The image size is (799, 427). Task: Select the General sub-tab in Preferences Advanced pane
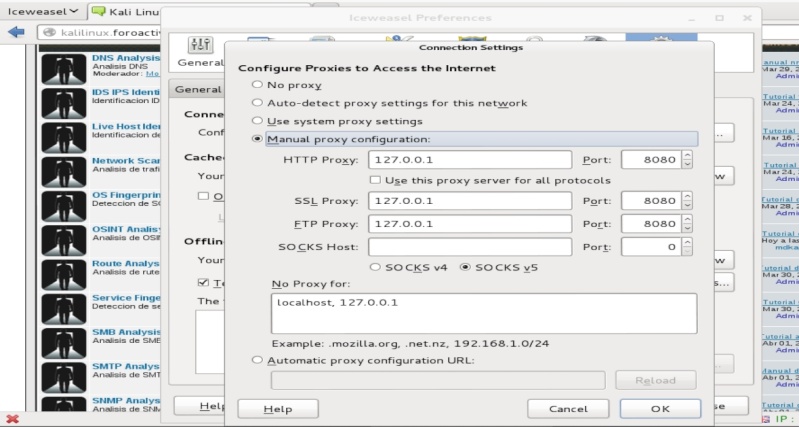pyautogui.click(x=197, y=90)
